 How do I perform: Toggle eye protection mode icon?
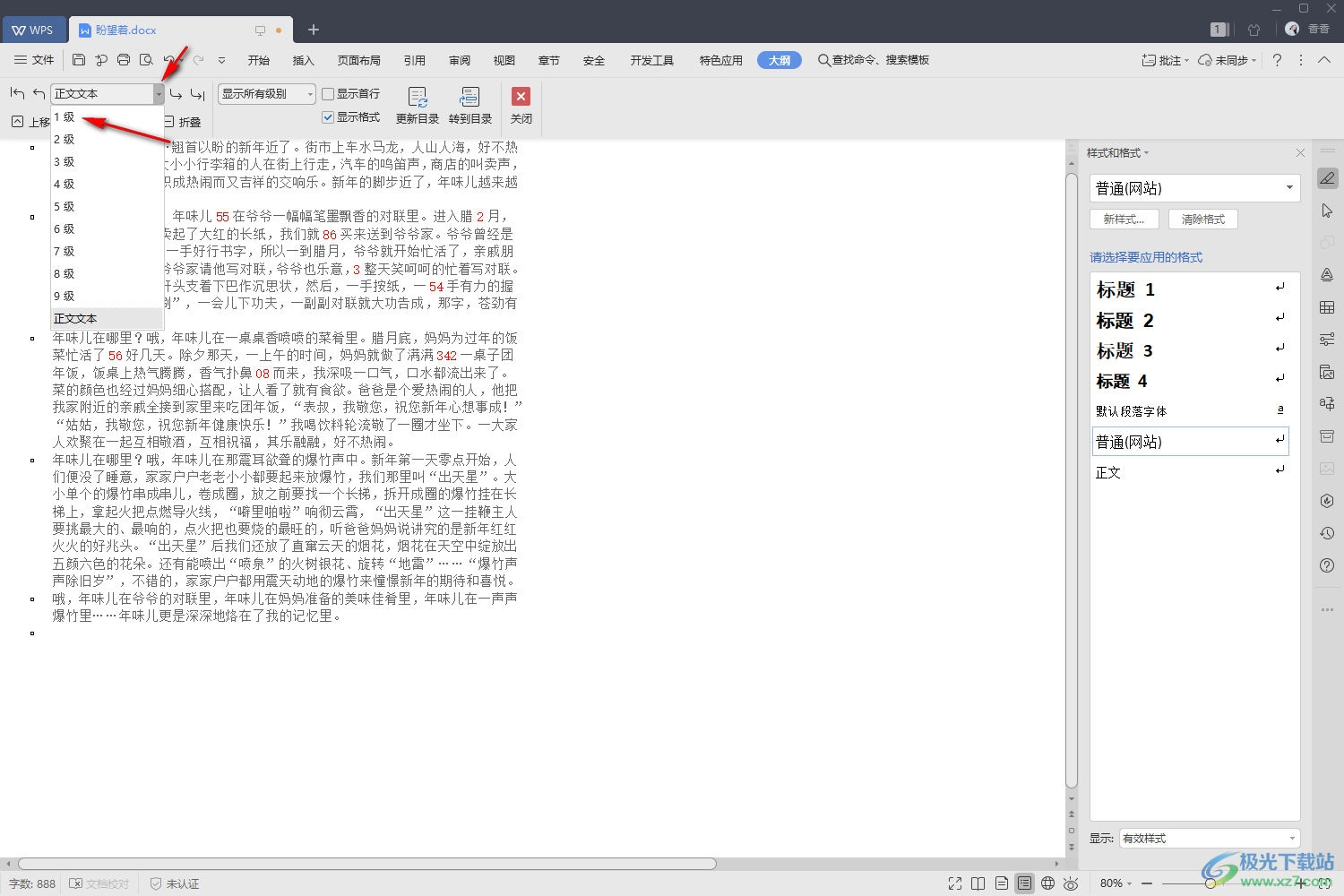1071,883
